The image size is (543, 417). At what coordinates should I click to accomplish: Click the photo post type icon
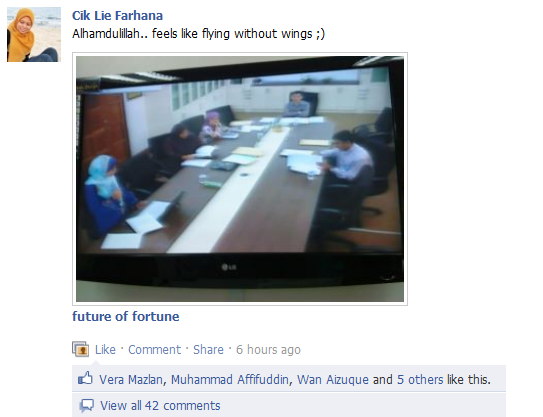[80, 349]
